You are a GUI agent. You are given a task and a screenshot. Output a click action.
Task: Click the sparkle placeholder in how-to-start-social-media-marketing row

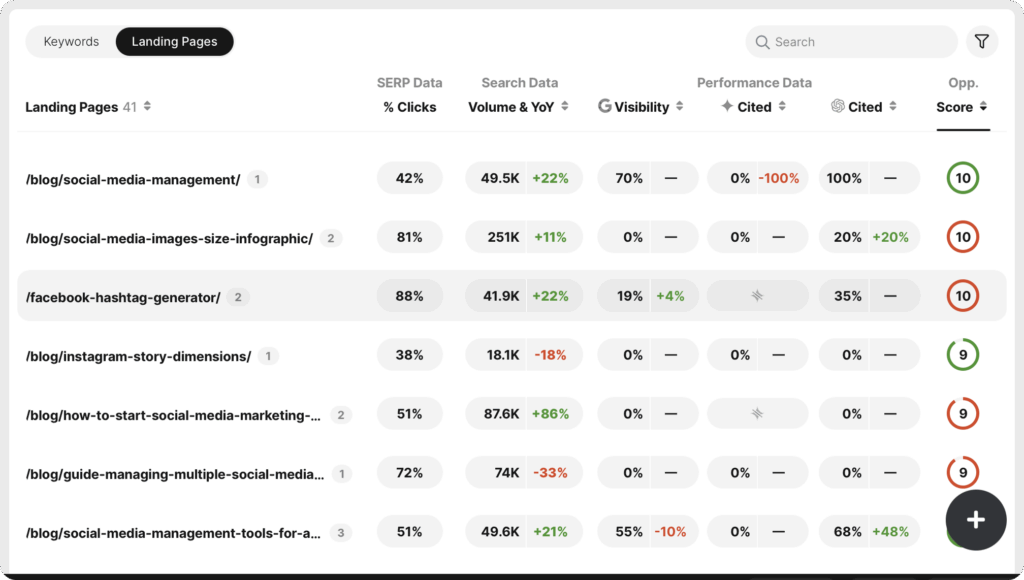(758, 414)
